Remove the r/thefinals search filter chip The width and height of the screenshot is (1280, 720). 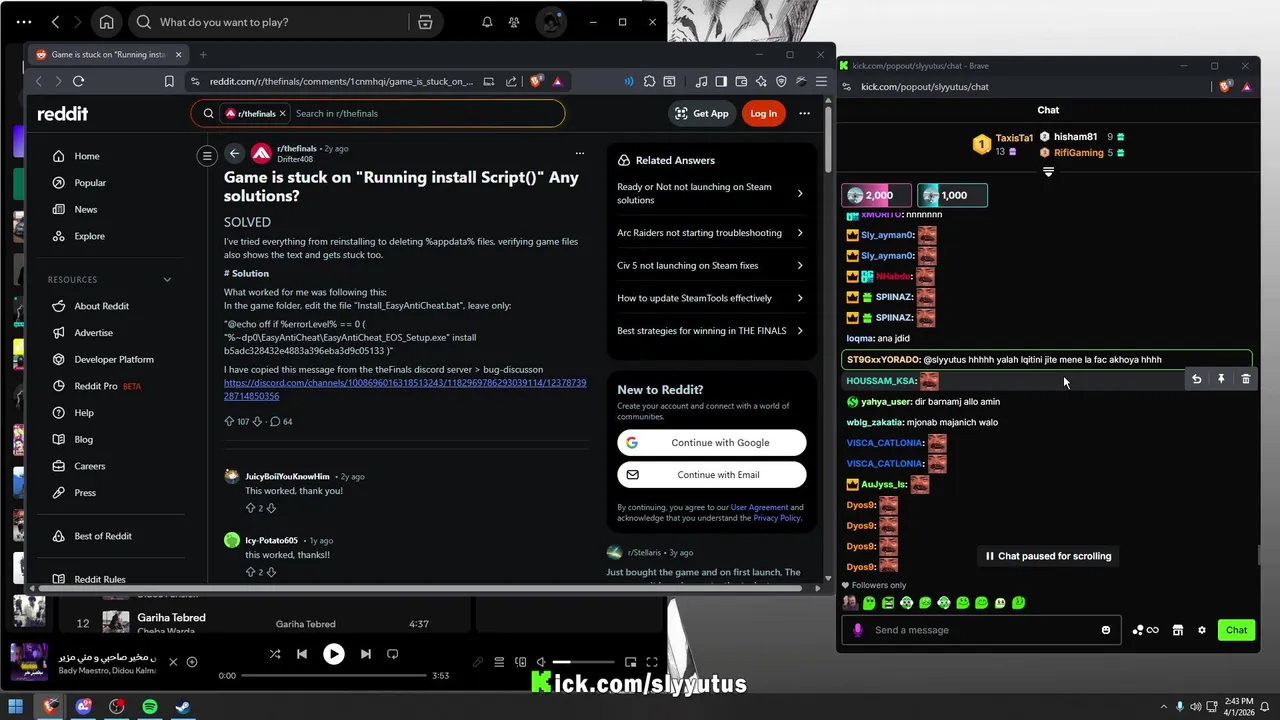pos(282,114)
